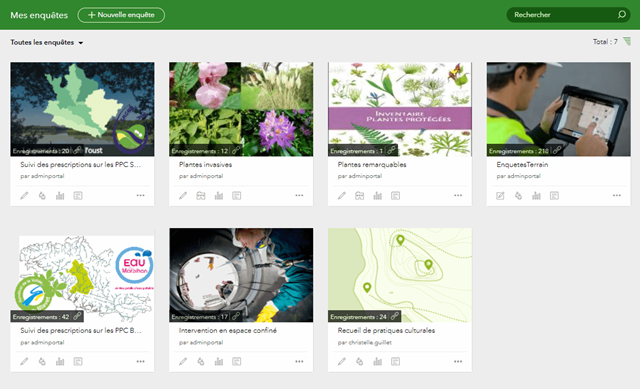Click the Recueil de pratiques culturales title
640x389 pixels.
click(x=386, y=330)
